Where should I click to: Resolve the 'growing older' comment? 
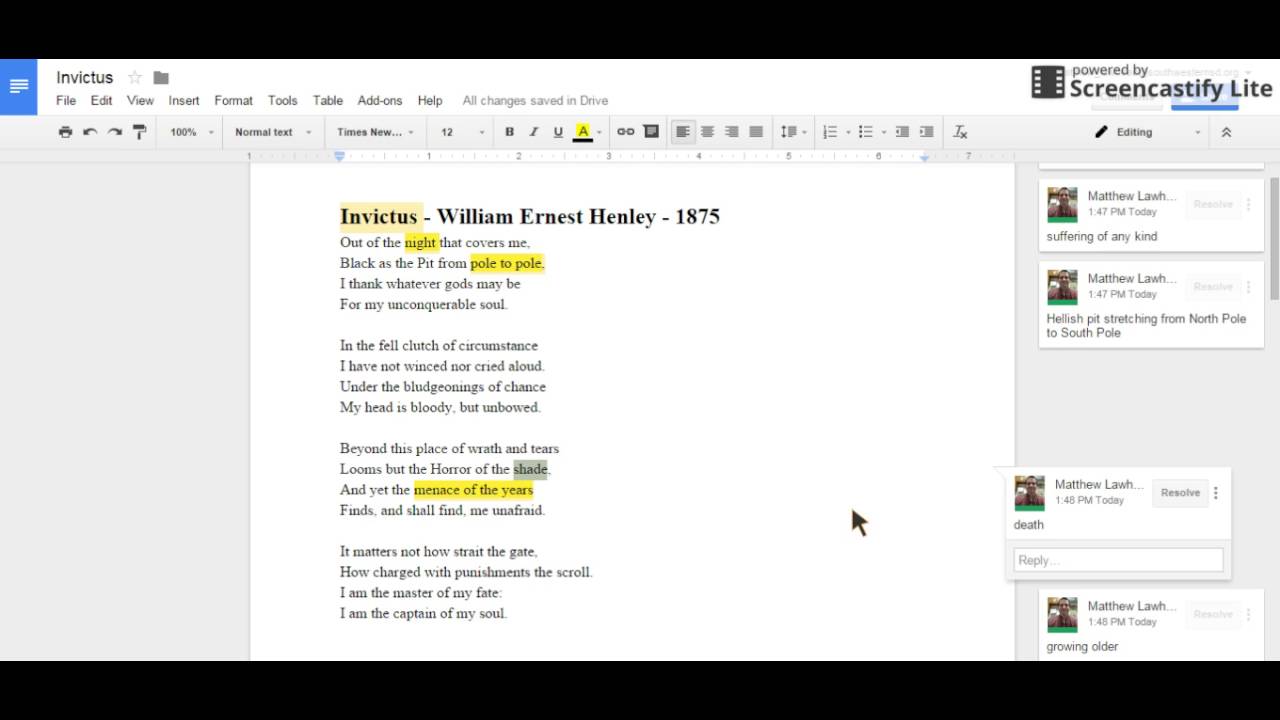coord(1212,614)
